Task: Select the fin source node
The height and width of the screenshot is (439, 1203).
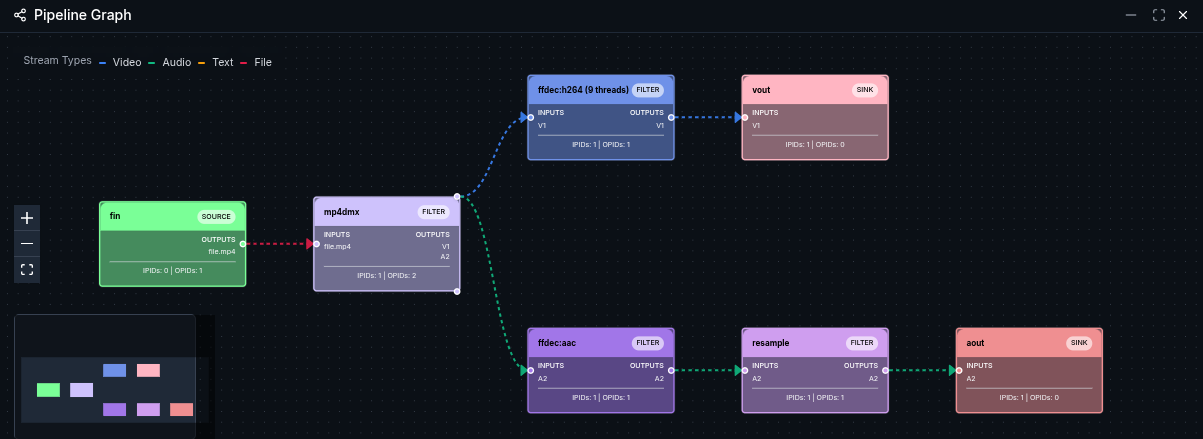Action: point(172,244)
